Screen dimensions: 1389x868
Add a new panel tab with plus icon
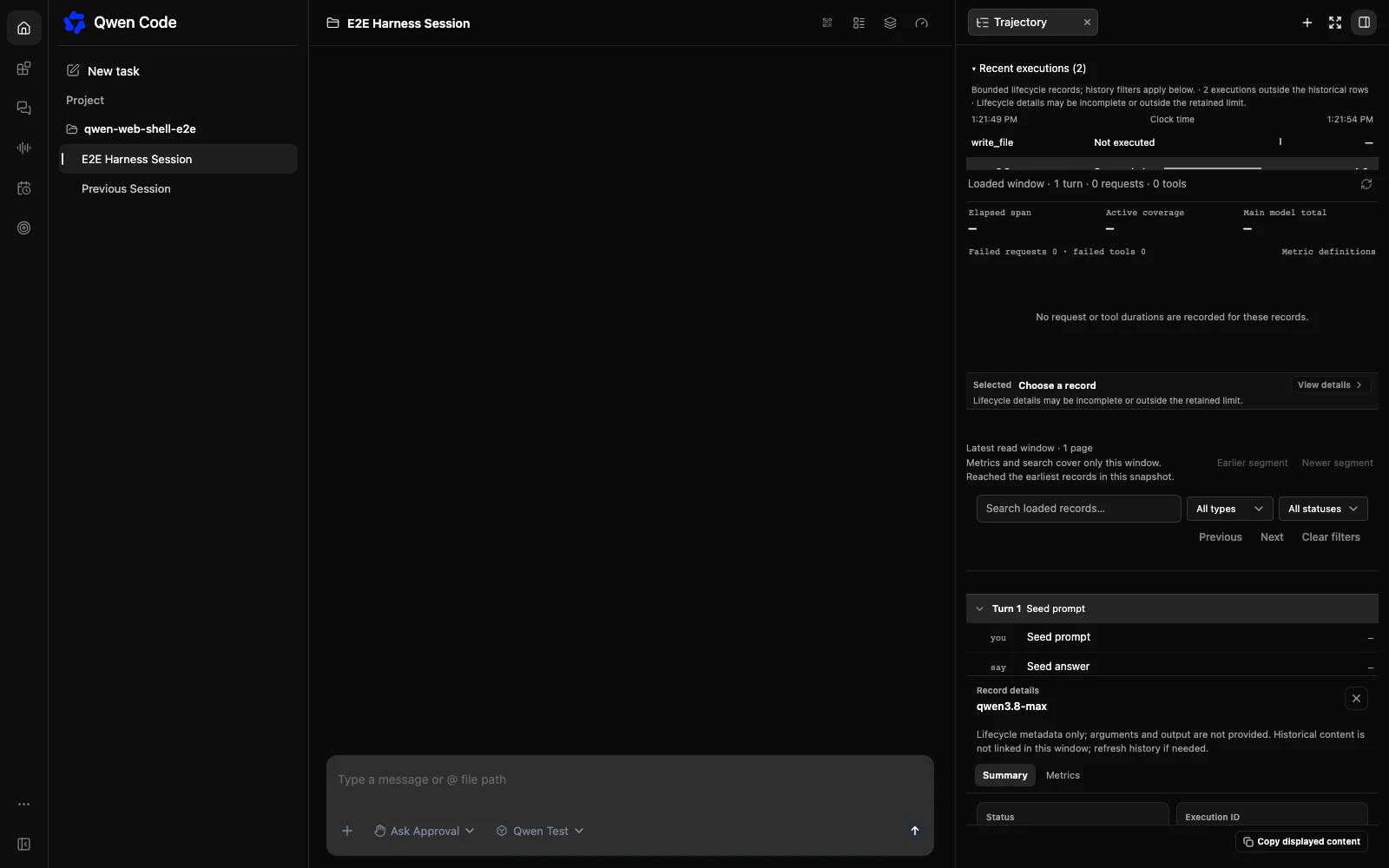1307,23
